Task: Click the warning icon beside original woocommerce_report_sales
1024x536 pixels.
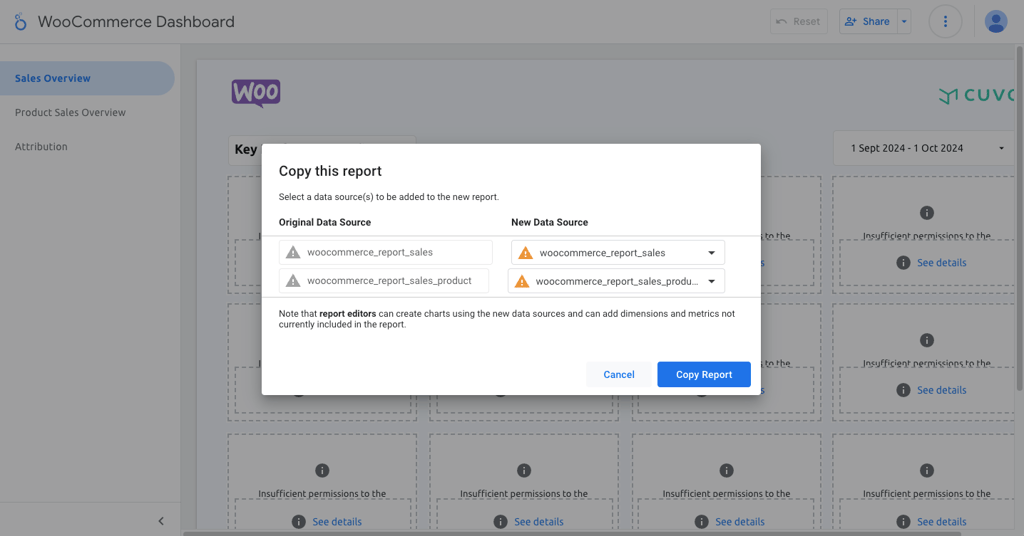Action: pos(293,253)
